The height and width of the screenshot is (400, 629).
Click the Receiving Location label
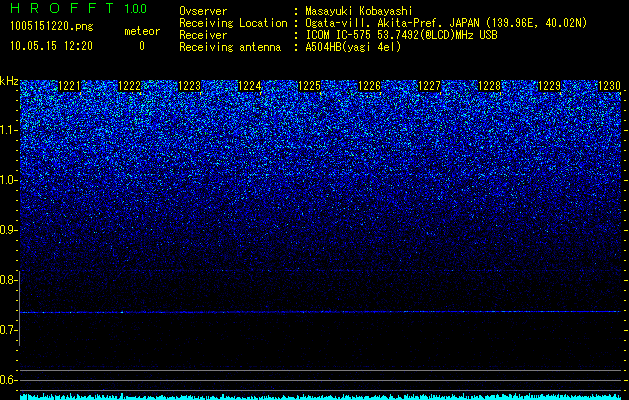[x=233, y=23]
